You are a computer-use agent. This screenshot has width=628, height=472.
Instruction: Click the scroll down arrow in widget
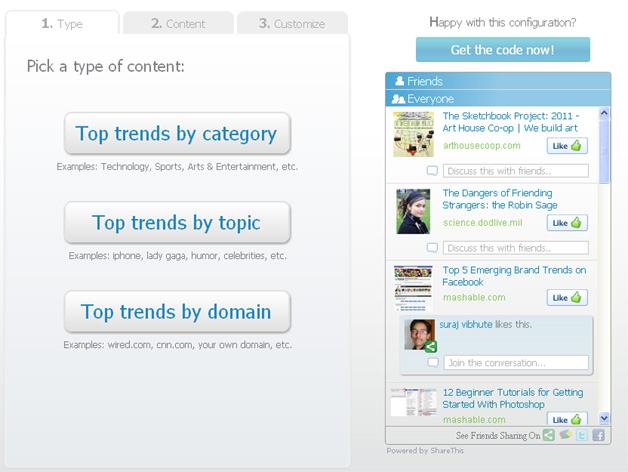(x=604, y=418)
